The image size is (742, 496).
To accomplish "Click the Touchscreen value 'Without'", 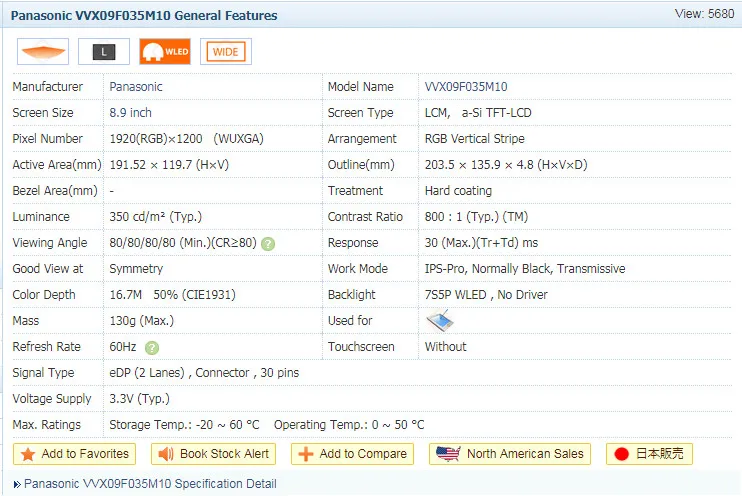I will pyautogui.click(x=445, y=347).
